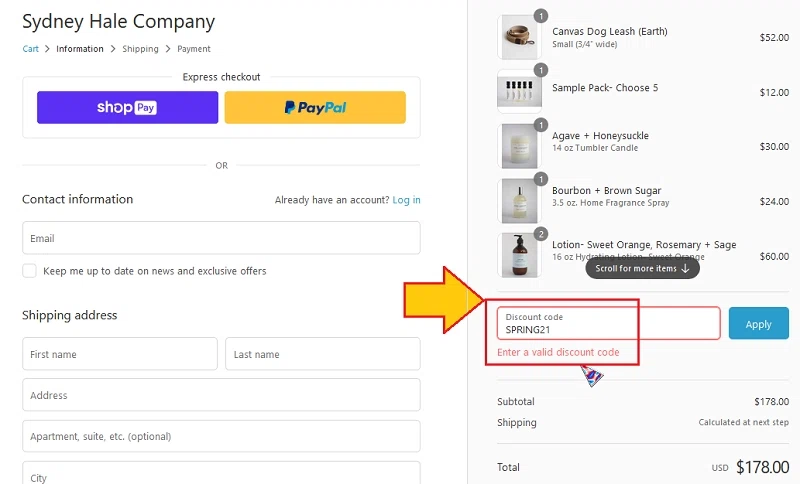Focus the First name field
Image resolution: width=800 pixels, height=484 pixels.
click(120, 354)
